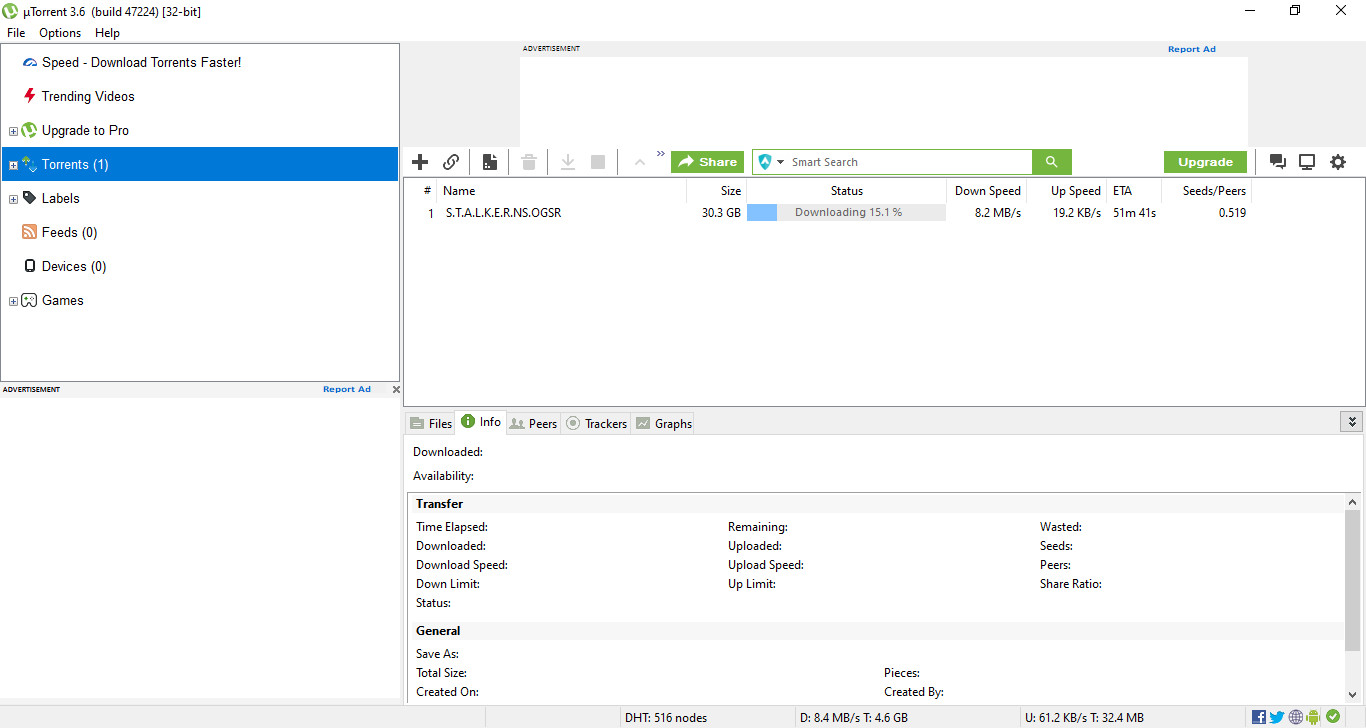Click the Add Torrent plus icon
The width and height of the screenshot is (1366, 728).
[x=420, y=162]
